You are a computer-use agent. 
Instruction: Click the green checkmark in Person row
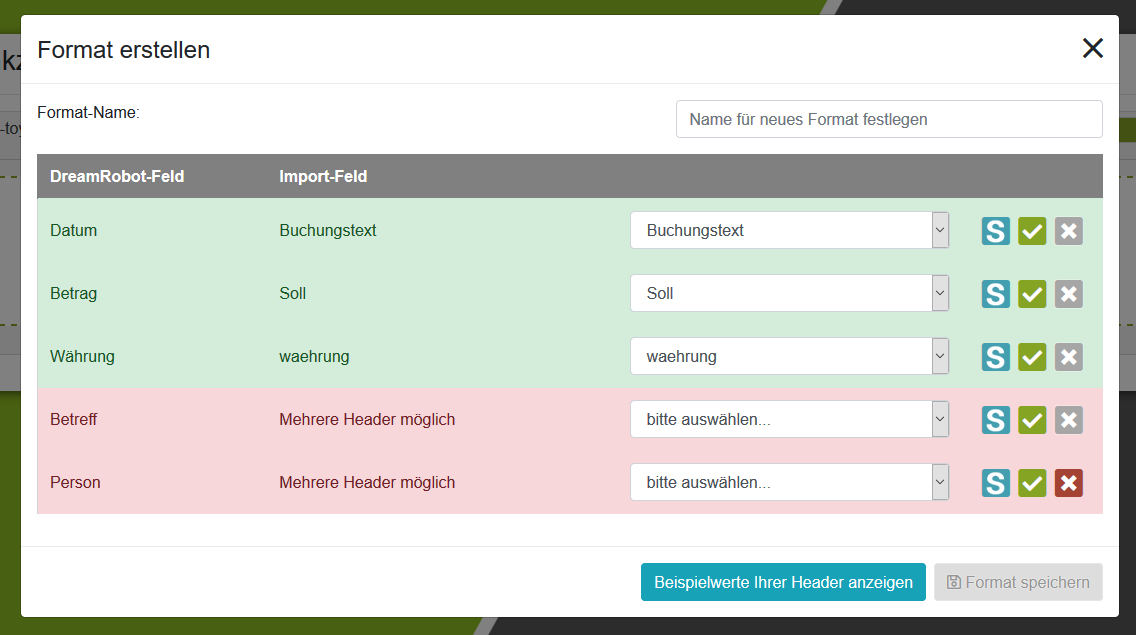pos(1032,483)
